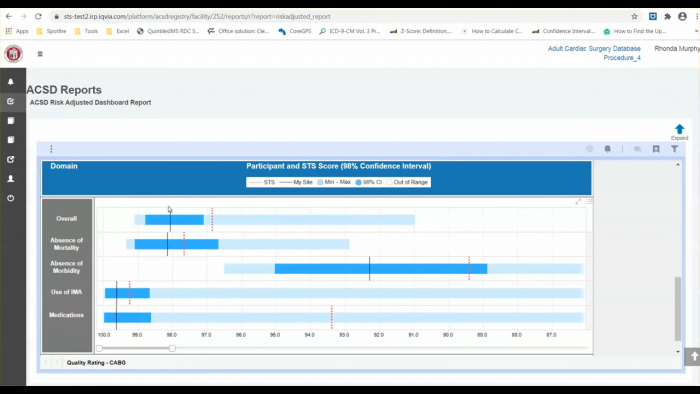Click the chart zoom slider right handle
Image resolution: width=700 pixels, height=394 pixels.
pyautogui.click(x=172, y=348)
